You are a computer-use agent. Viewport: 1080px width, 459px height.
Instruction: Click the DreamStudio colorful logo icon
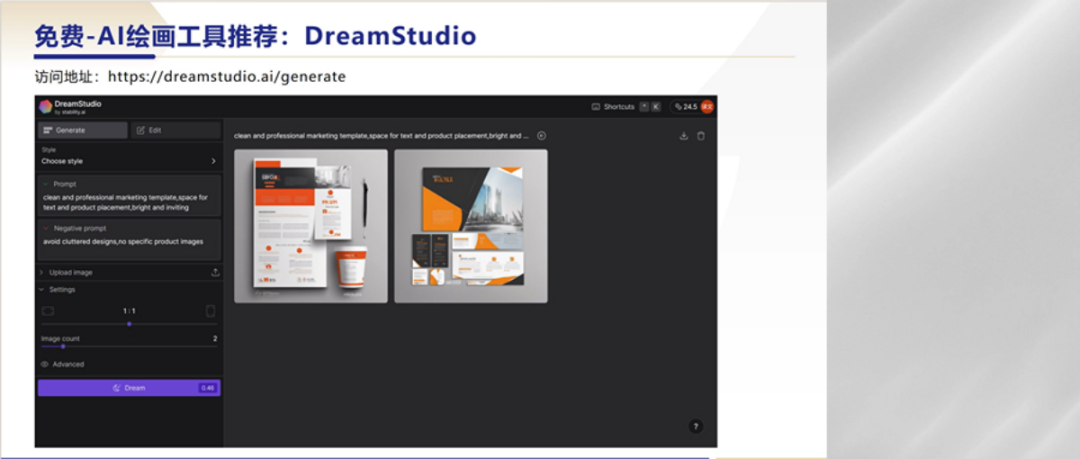coord(45,106)
